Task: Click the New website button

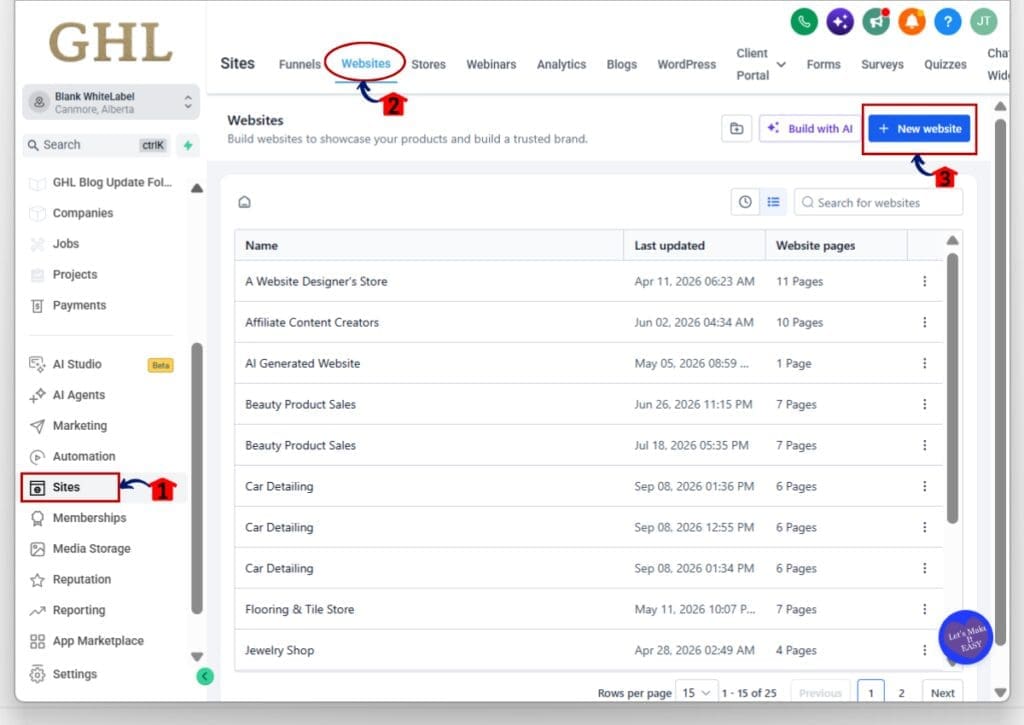Action: pos(920,129)
